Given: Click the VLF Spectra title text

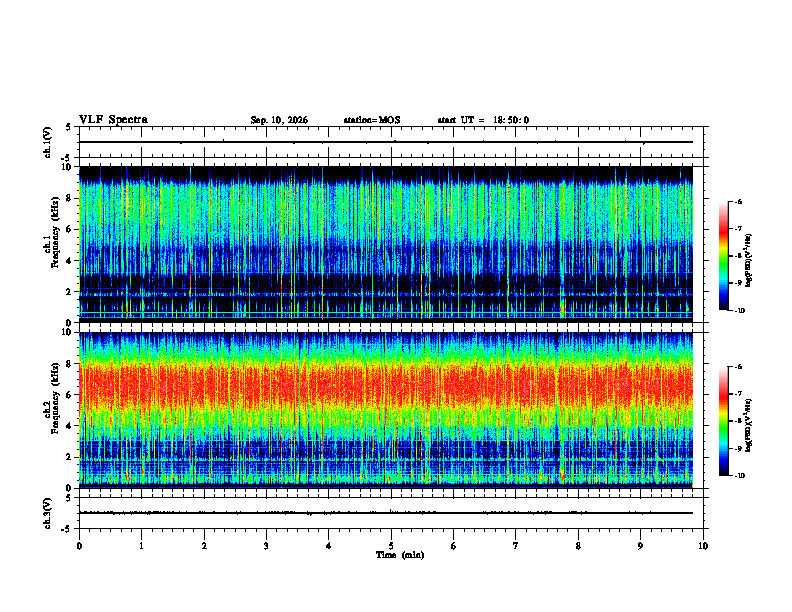Looking at the screenshot, I should [113, 120].
